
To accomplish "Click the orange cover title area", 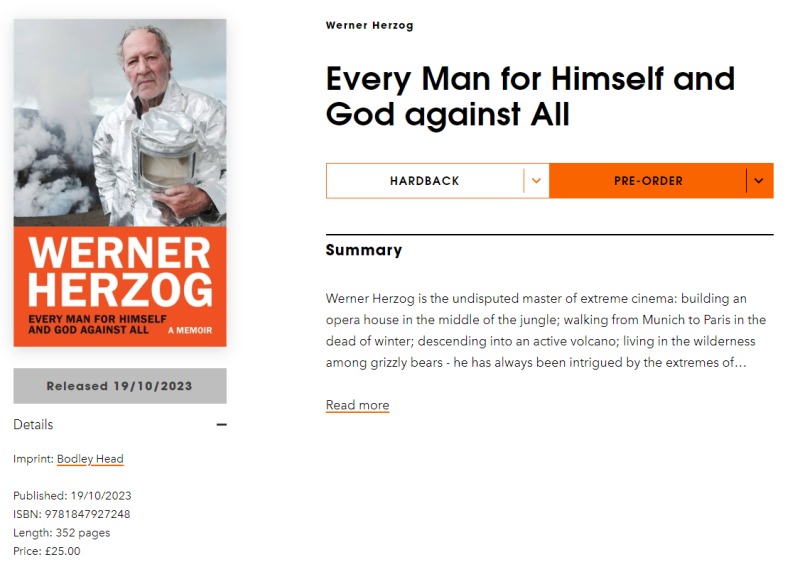I will coord(120,286).
